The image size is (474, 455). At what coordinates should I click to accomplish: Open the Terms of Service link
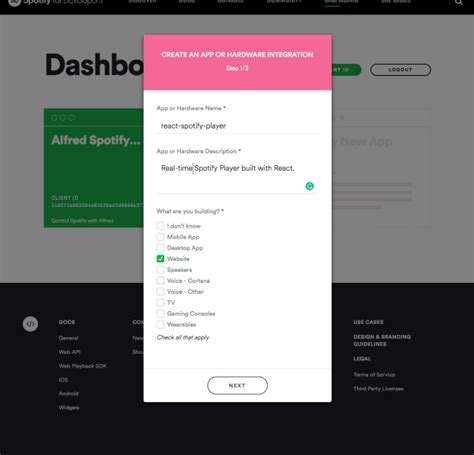point(374,375)
